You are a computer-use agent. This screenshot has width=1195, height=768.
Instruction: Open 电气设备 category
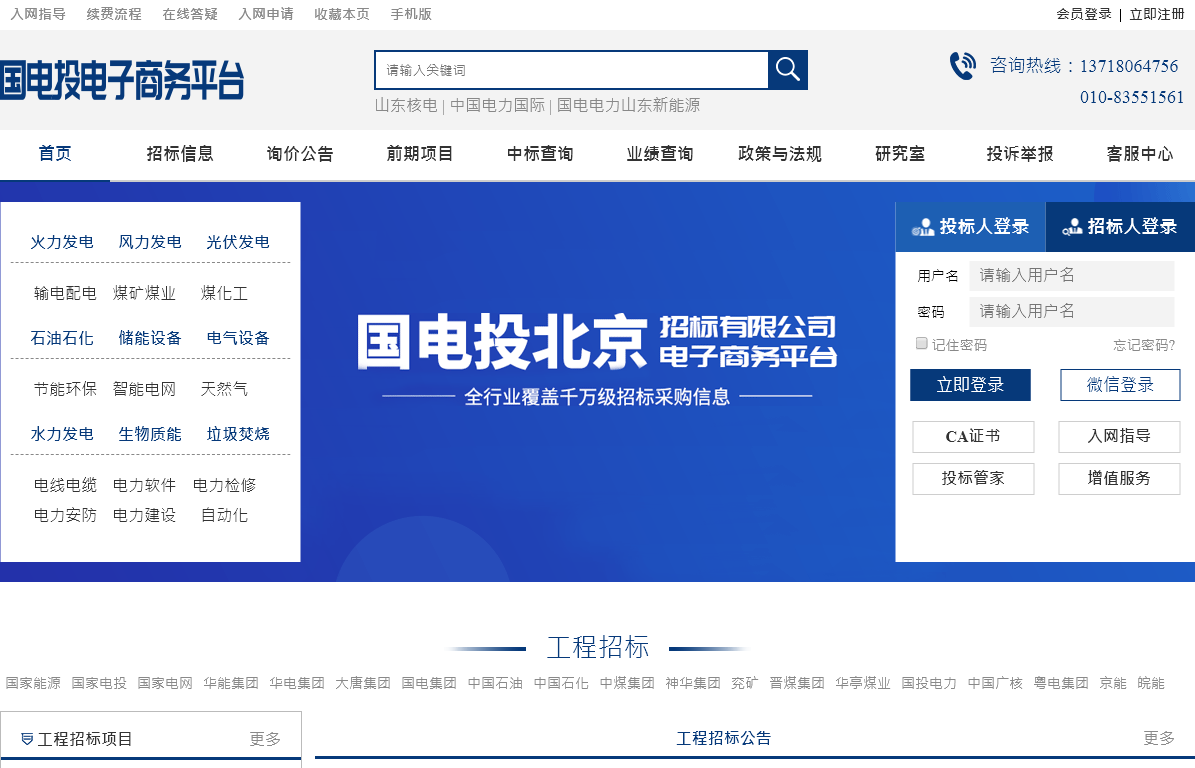click(x=238, y=338)
